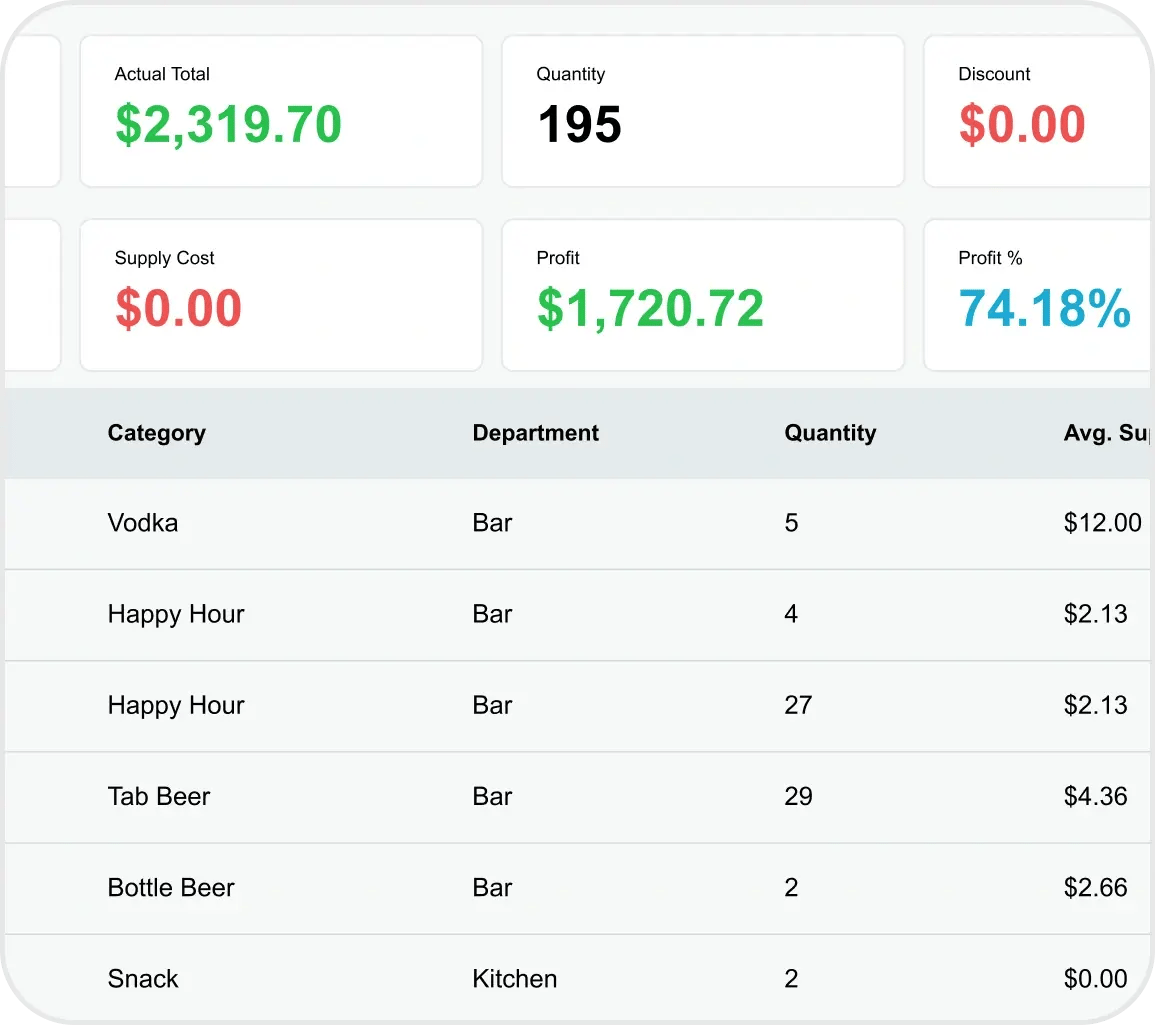The image size is (1155, 1025).
Task: Select the Quantity 195 summary card
Action: [x=702, y=111]
